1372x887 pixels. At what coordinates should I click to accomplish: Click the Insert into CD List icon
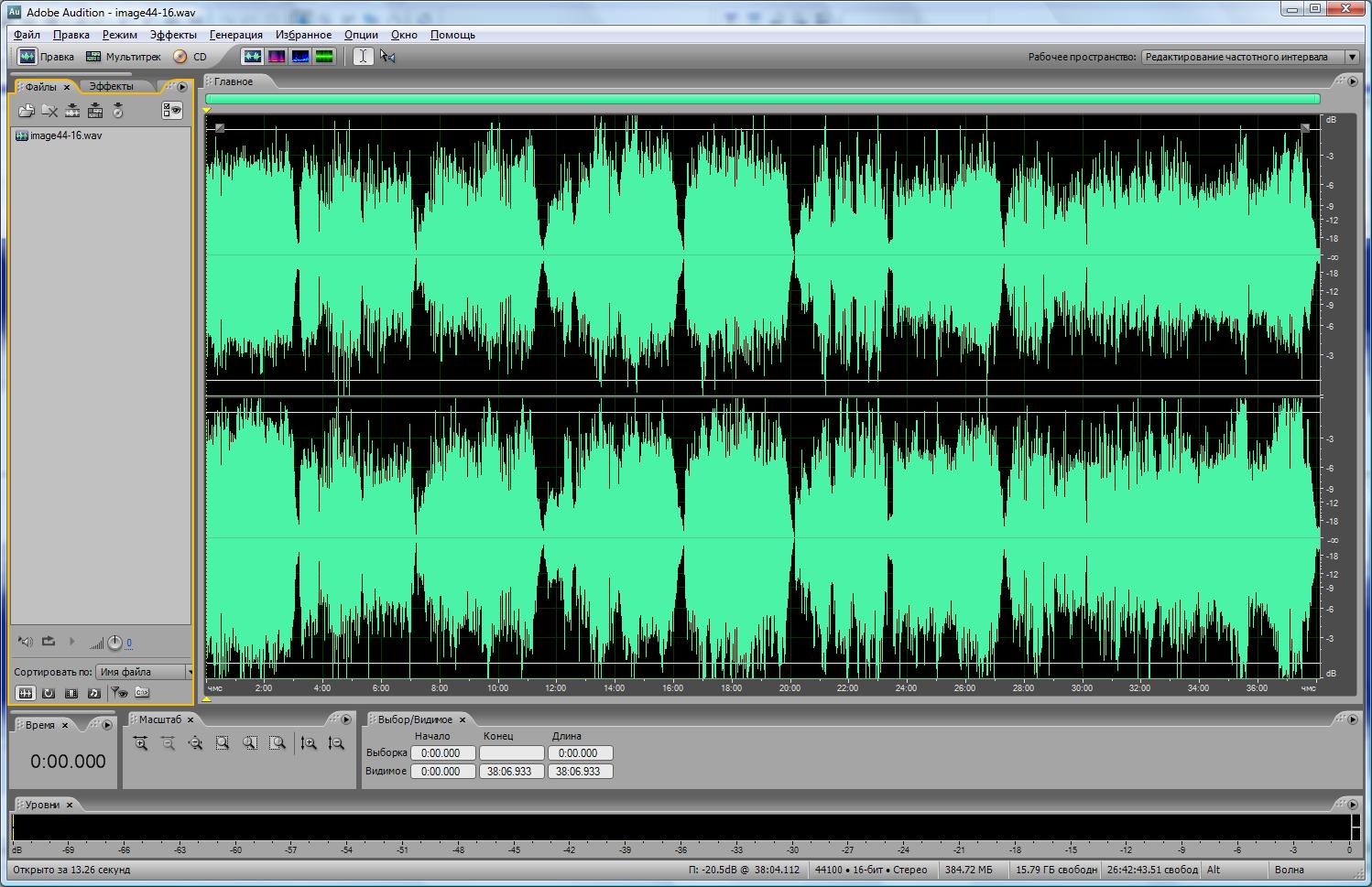118,111
